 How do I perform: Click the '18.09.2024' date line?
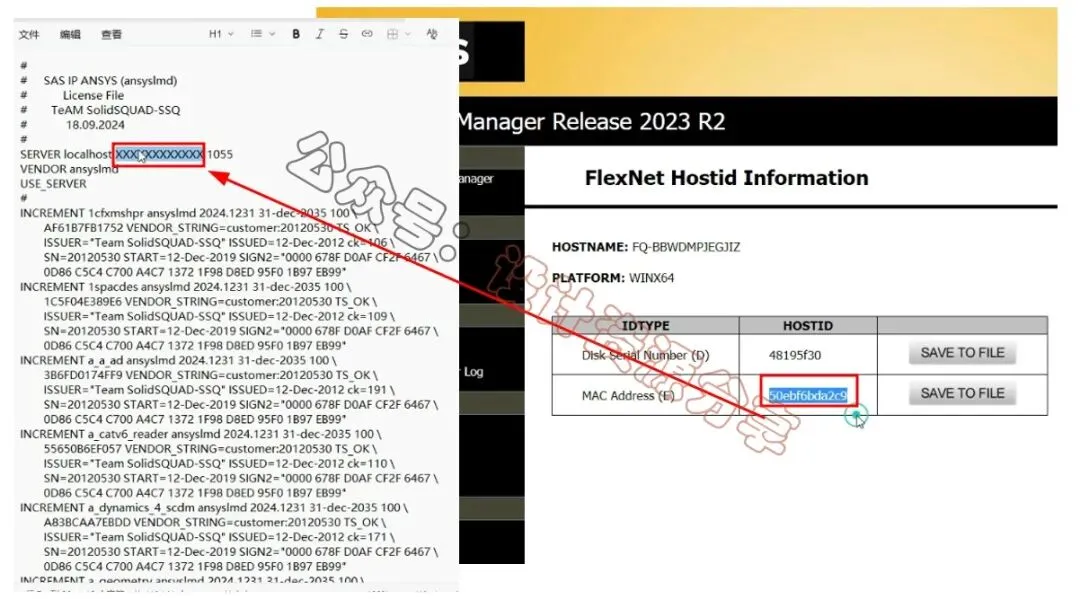95,125
